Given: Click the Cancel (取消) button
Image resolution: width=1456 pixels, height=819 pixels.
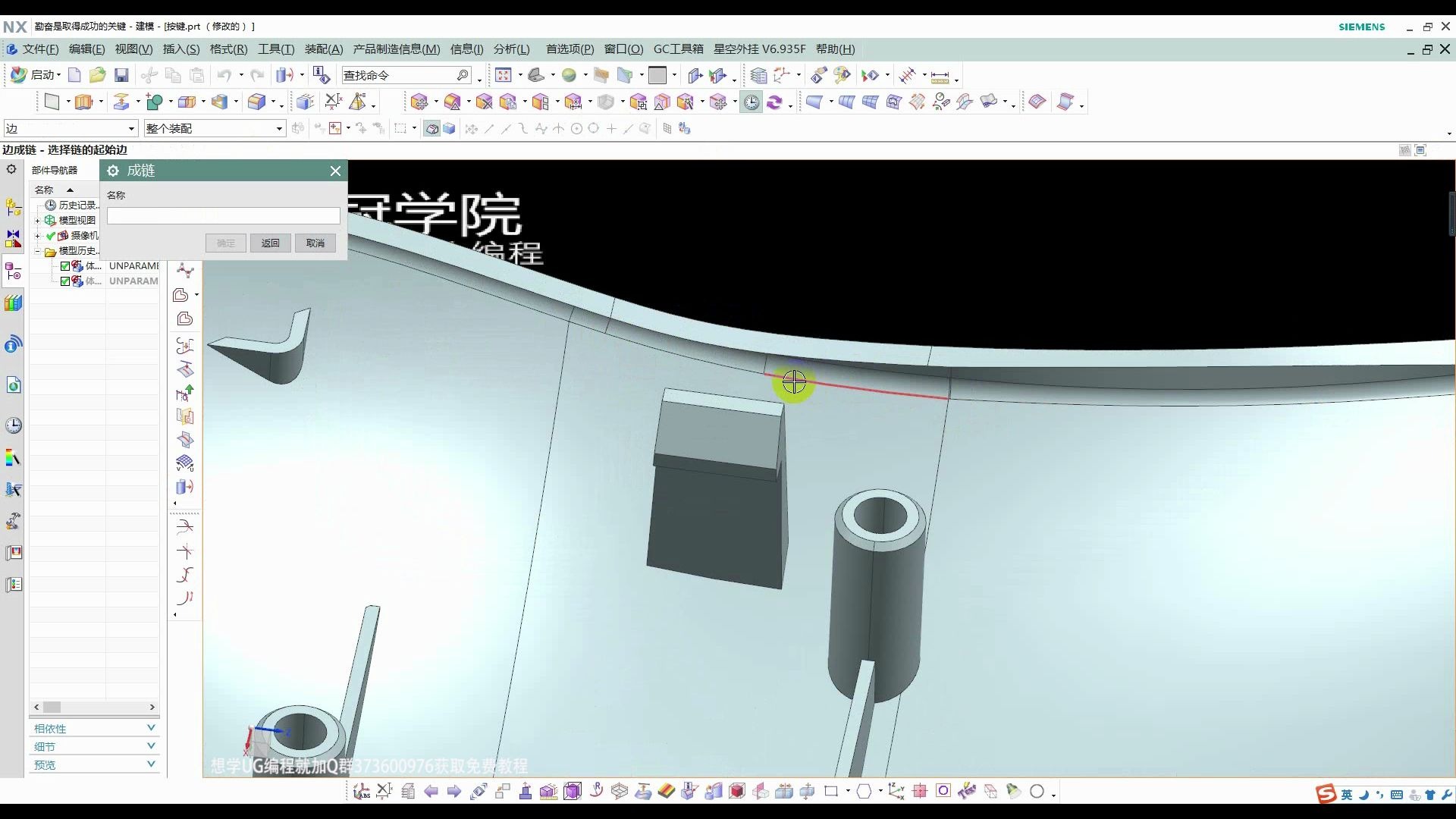Looking at the screenshot, I should [x=315, y=243].
